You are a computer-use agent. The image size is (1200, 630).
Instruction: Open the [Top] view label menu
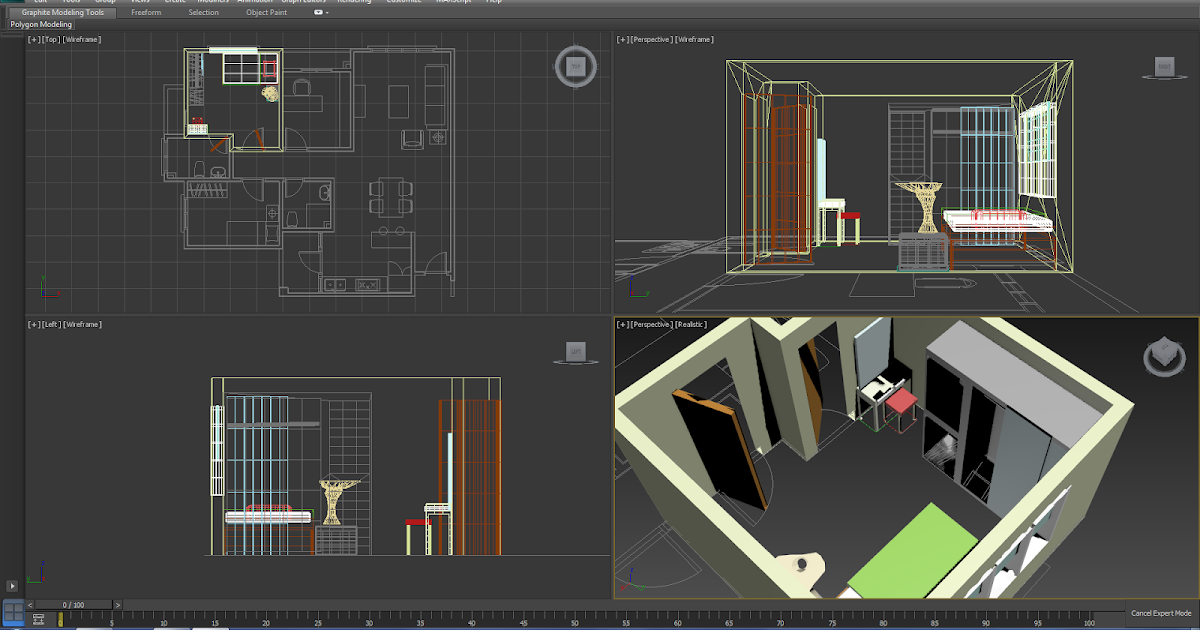click(x=51, y=39)
